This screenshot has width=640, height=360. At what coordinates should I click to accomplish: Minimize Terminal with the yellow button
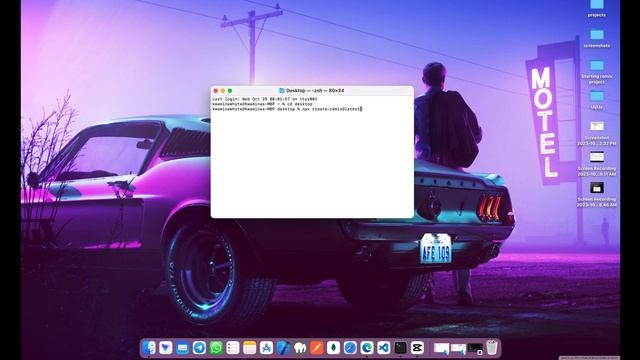222,91
